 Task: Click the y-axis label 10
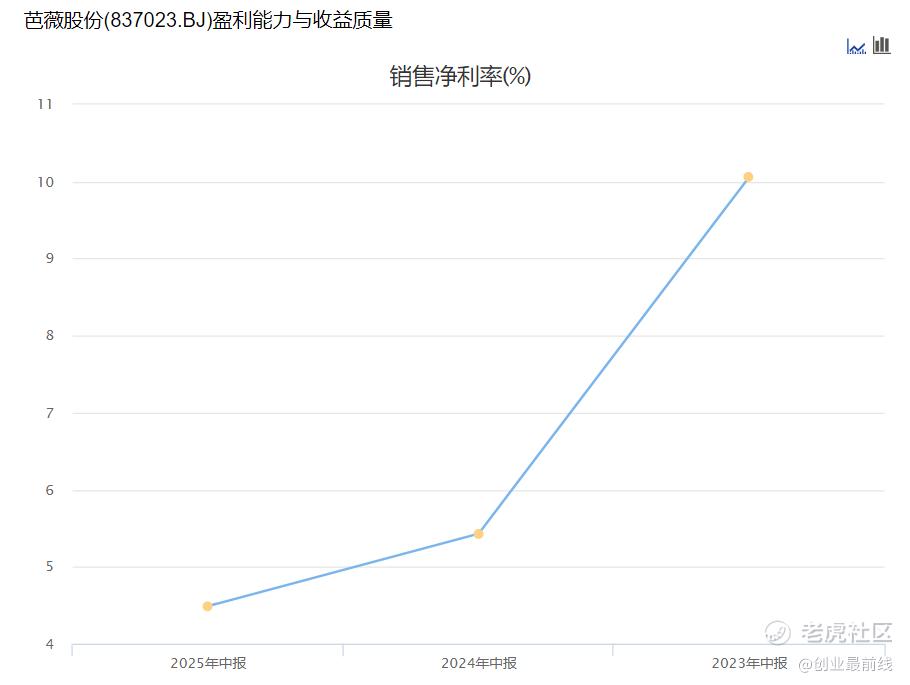click(x=45, y=182)
